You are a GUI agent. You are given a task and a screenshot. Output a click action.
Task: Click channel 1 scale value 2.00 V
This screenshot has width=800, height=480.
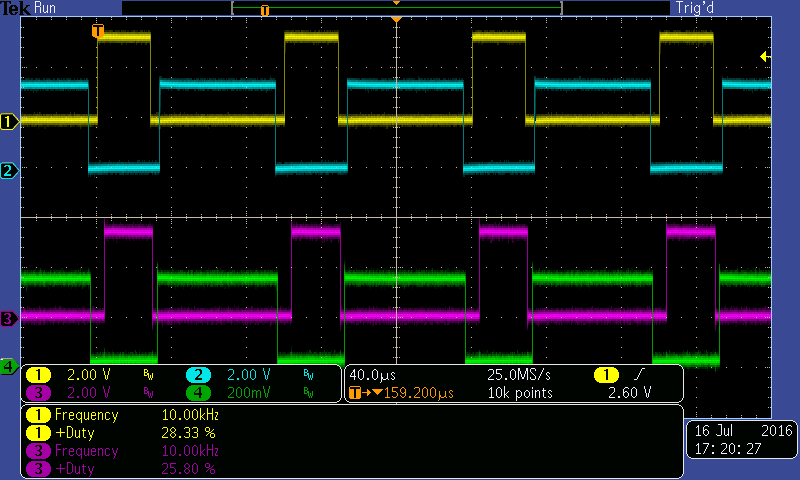pos(89,375)
